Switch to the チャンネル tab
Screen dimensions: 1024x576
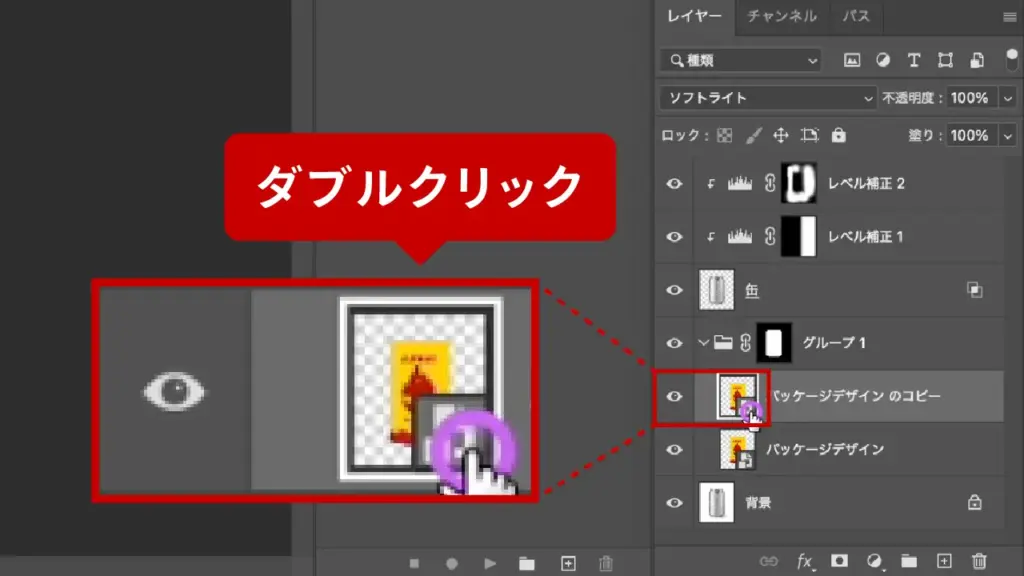click(x=782, y=16)
